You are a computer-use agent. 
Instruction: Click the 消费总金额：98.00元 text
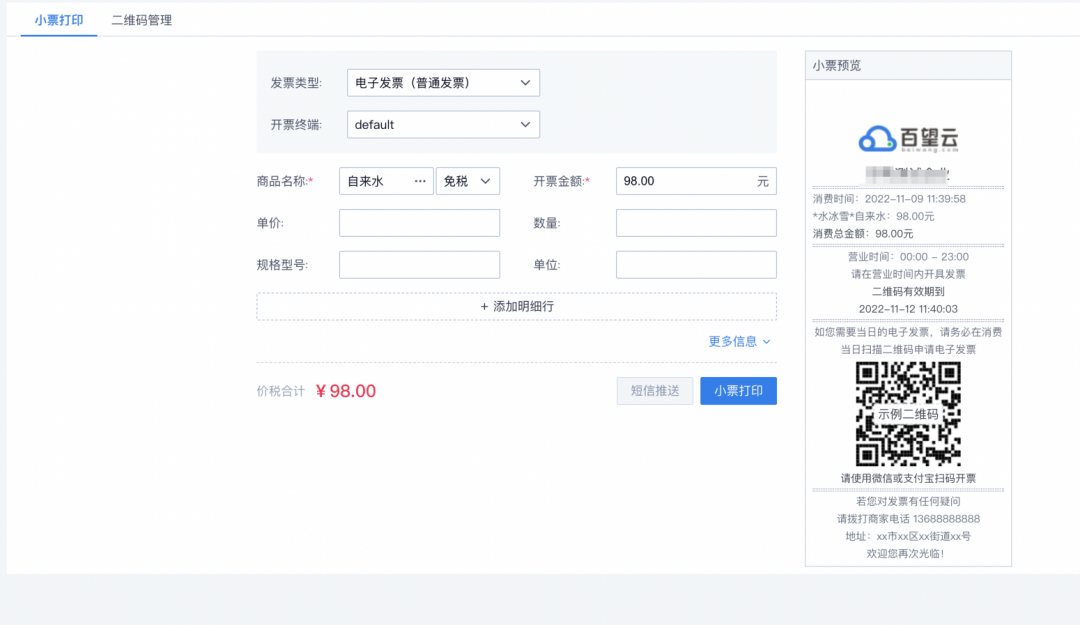[863, 234]
